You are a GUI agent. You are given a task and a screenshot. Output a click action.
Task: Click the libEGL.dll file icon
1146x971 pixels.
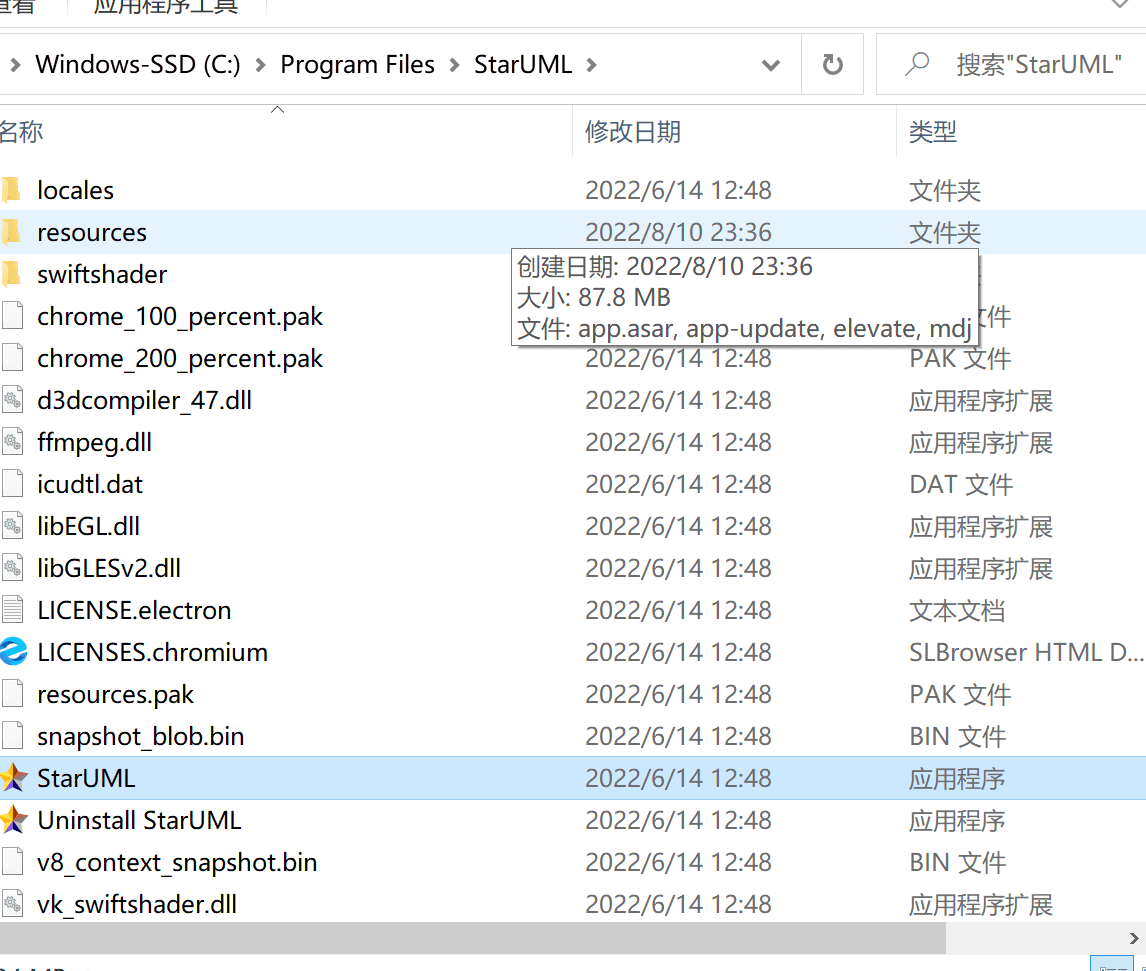pos(12,526)
